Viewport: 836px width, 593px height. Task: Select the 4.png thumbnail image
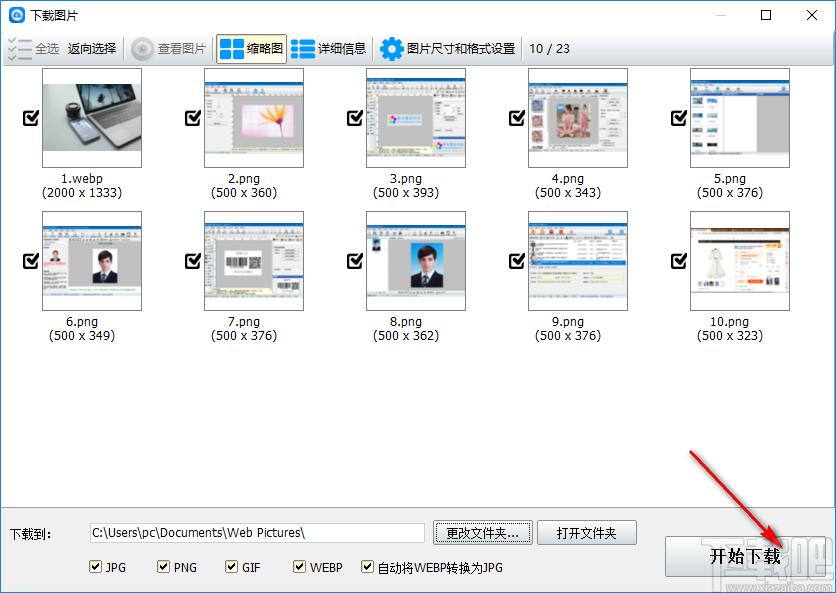click(x=577, y=118)
